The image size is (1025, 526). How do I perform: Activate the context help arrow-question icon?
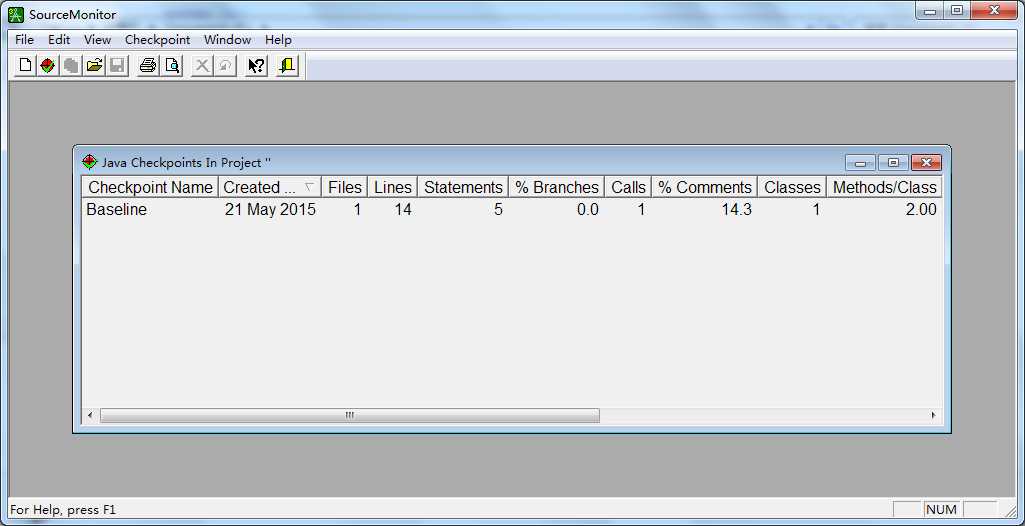(257, 65)
